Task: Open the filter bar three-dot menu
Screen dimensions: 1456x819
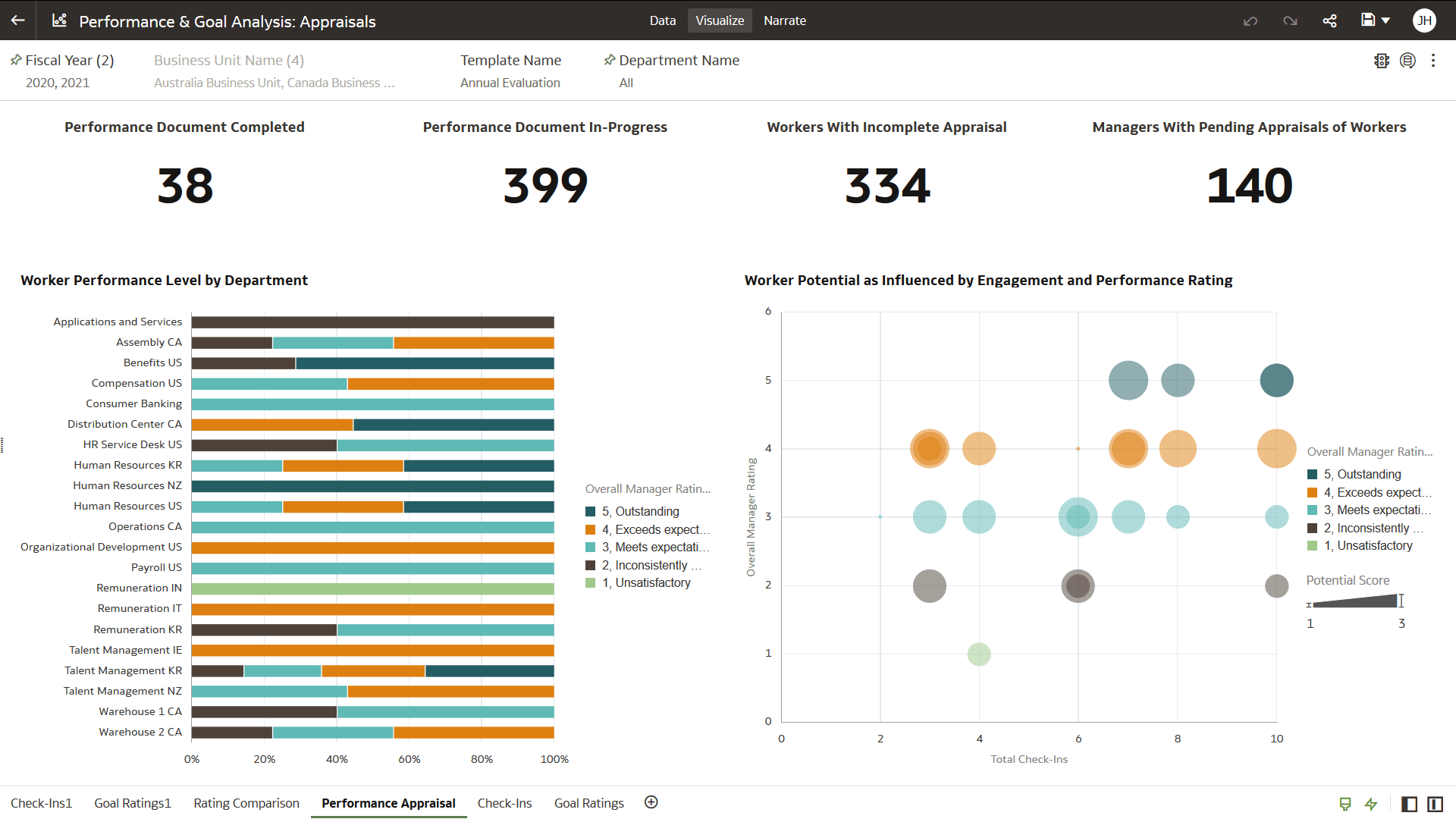Action: click(1433, 61)
